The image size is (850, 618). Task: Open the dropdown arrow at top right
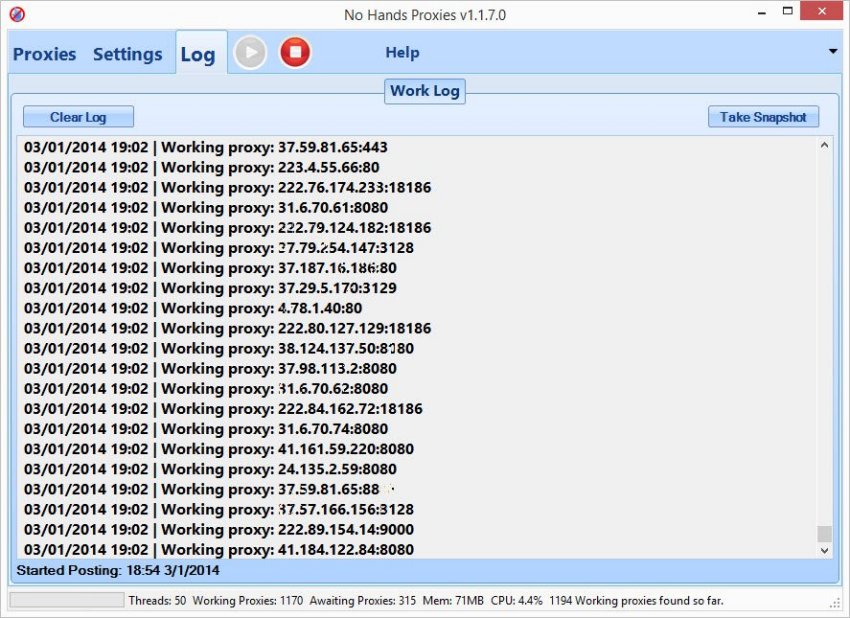point(833,52)
